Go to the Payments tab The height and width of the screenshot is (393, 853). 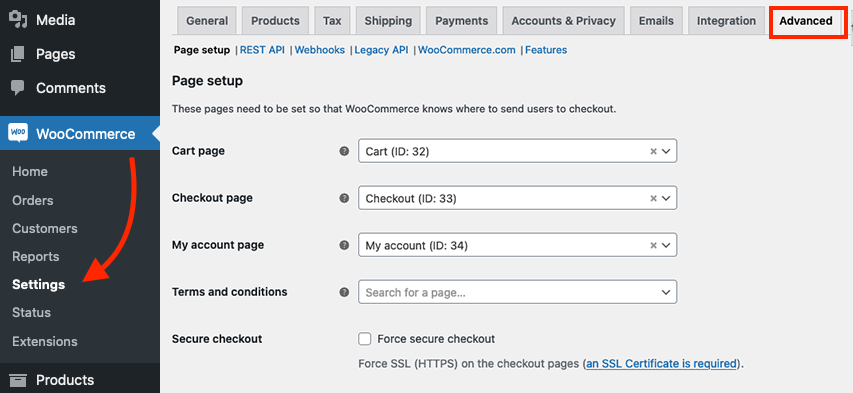tap(461, 21)
